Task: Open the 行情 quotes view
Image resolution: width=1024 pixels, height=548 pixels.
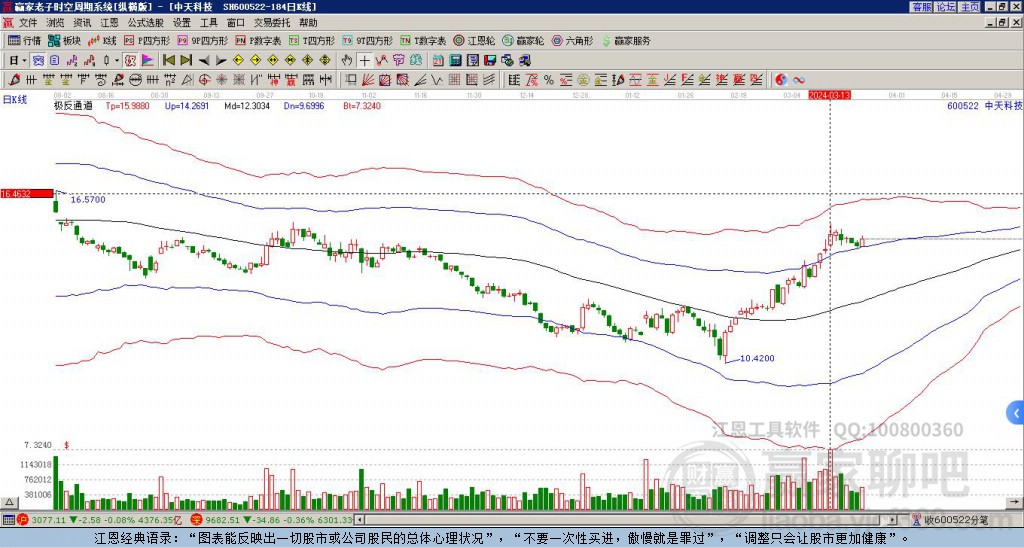Action: coord(24,40)
